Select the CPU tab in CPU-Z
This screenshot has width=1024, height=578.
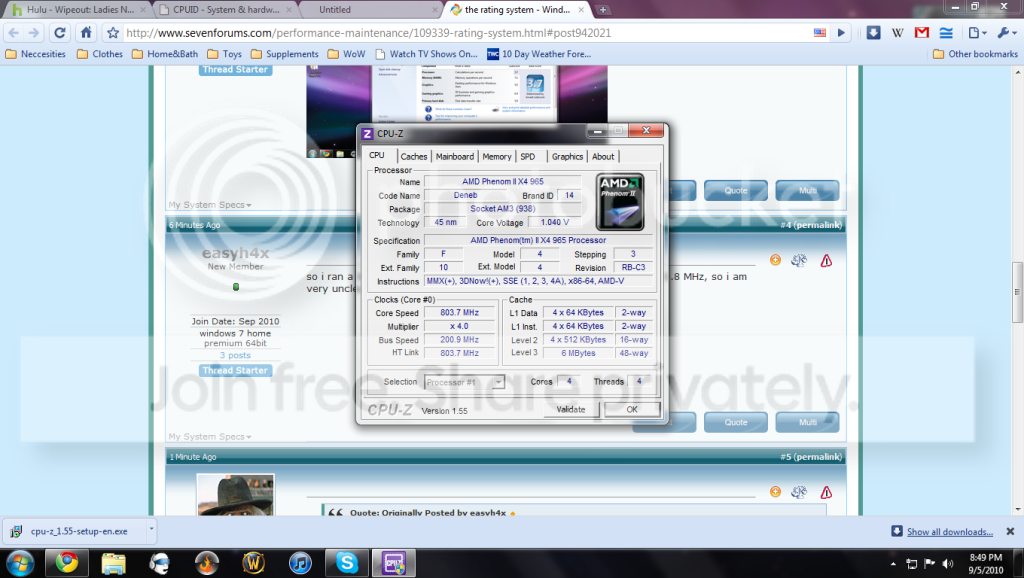click(377, 155)
